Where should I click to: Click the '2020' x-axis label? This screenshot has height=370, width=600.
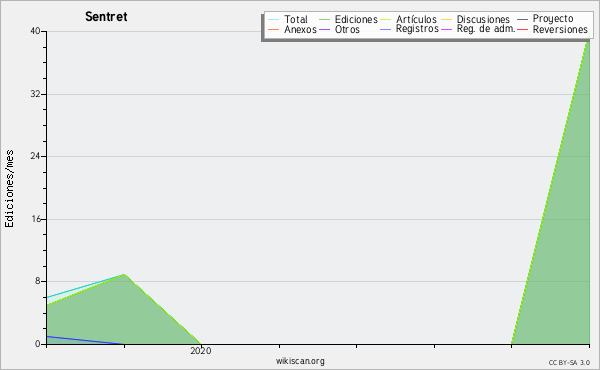[201, 350]
